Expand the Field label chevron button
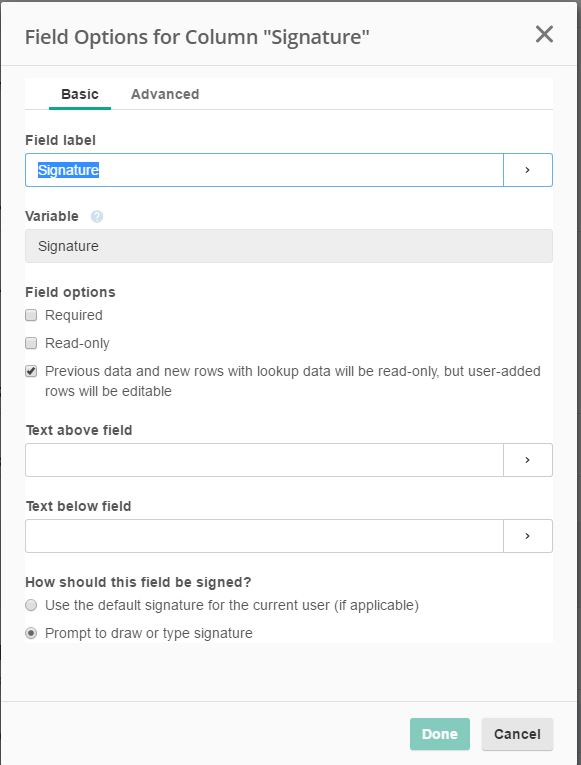This screenshot has height=765, width=581. [528, 170]
